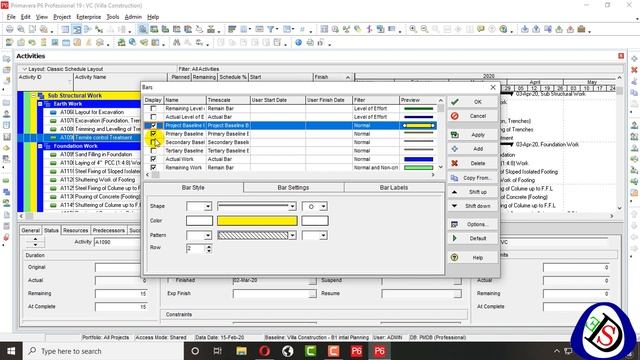Click the Add button
The width and height of the screenshot is (640, 360).
pyautogui.click(x=473, y=149)
